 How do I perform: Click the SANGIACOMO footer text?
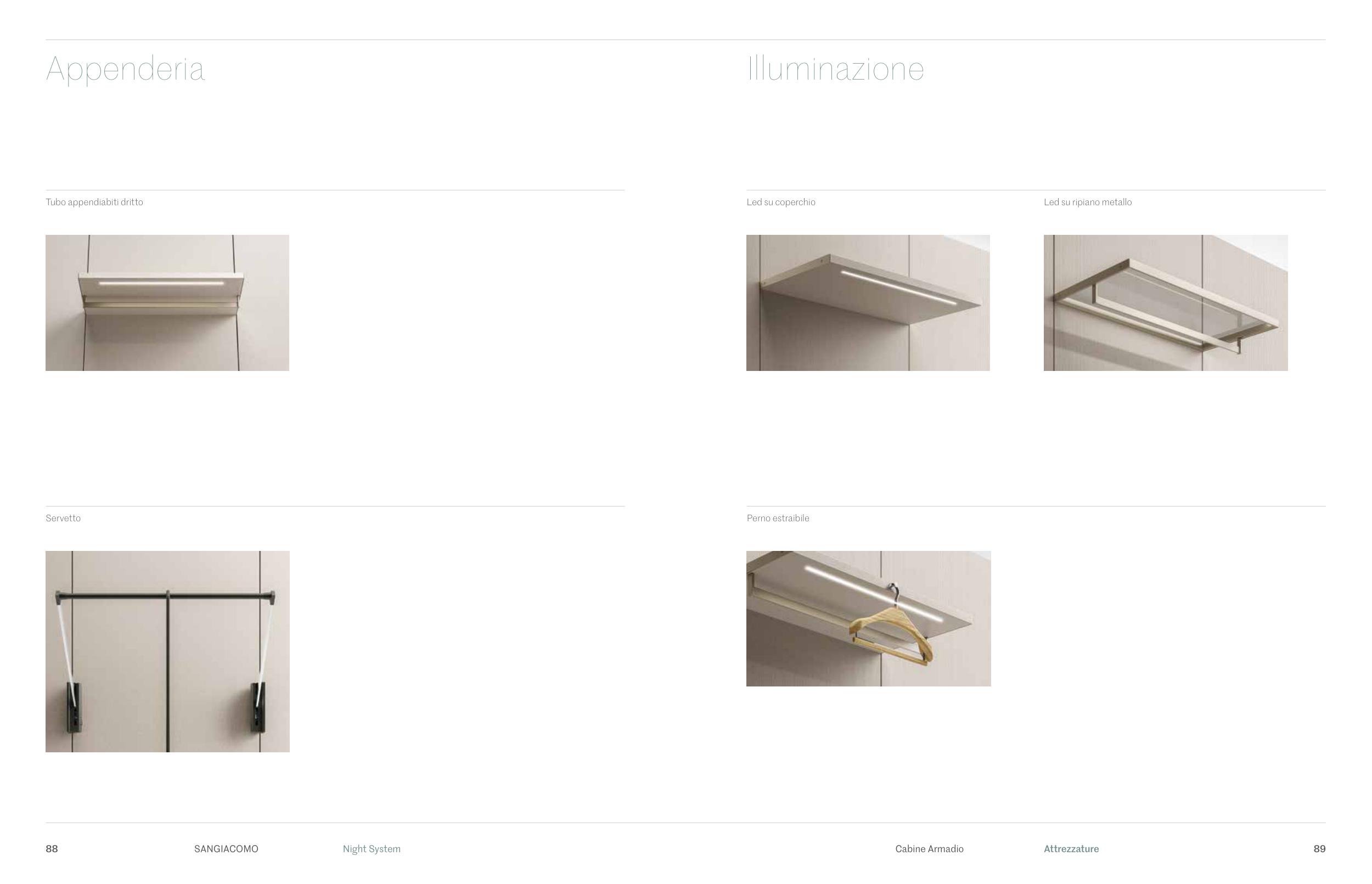pos(226,849)
